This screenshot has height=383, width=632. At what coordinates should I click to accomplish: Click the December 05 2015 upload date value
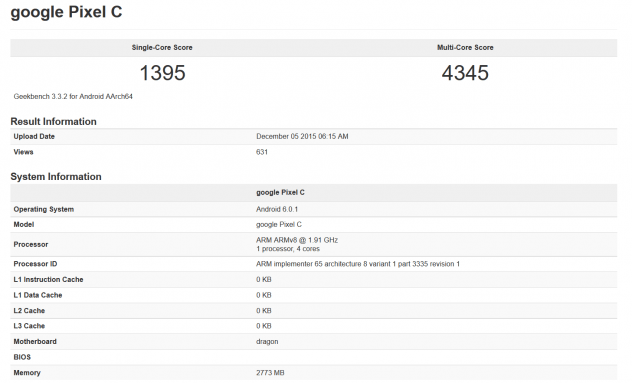coord(302,136)
